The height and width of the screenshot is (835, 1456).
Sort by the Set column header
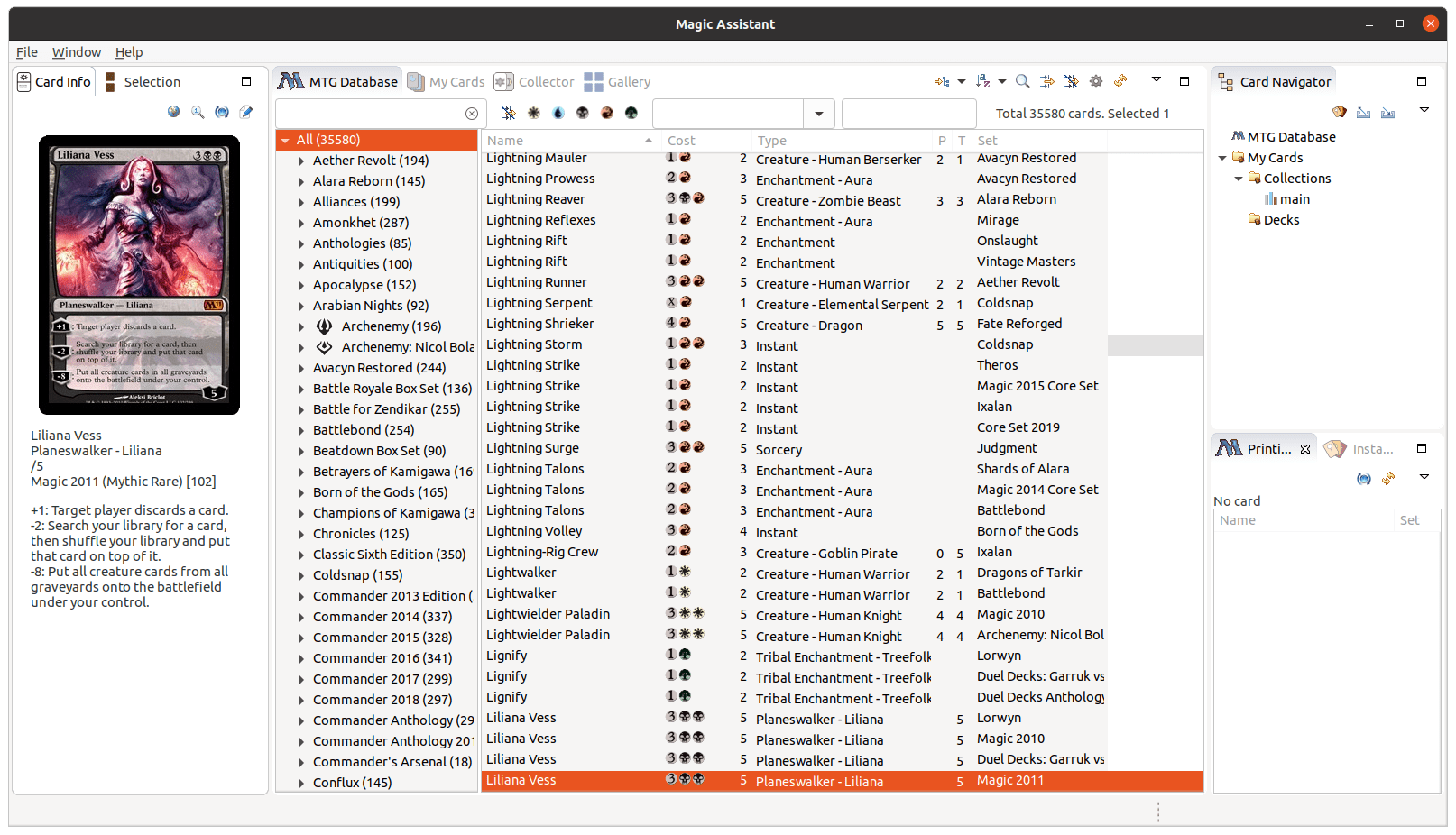1039,140
